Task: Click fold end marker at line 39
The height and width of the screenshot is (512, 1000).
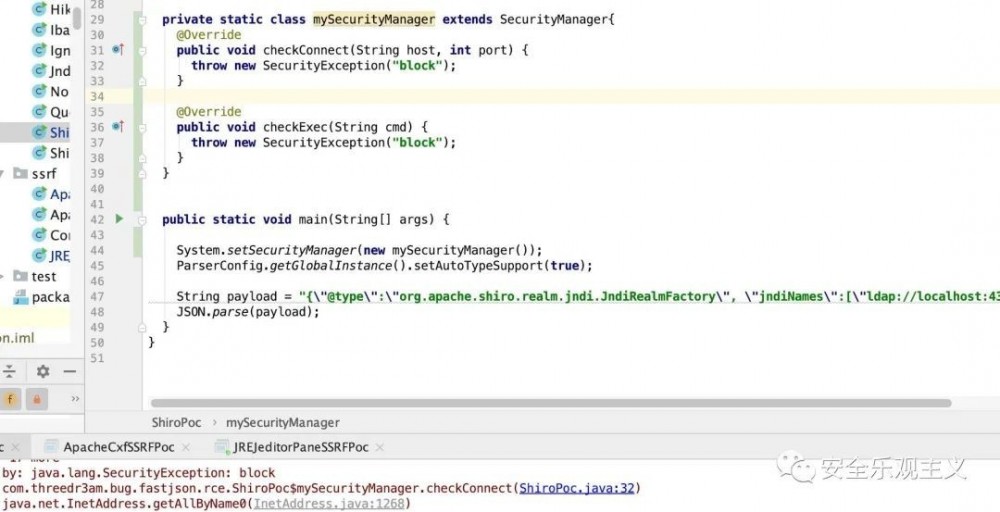Action: (x=142, y=173)
